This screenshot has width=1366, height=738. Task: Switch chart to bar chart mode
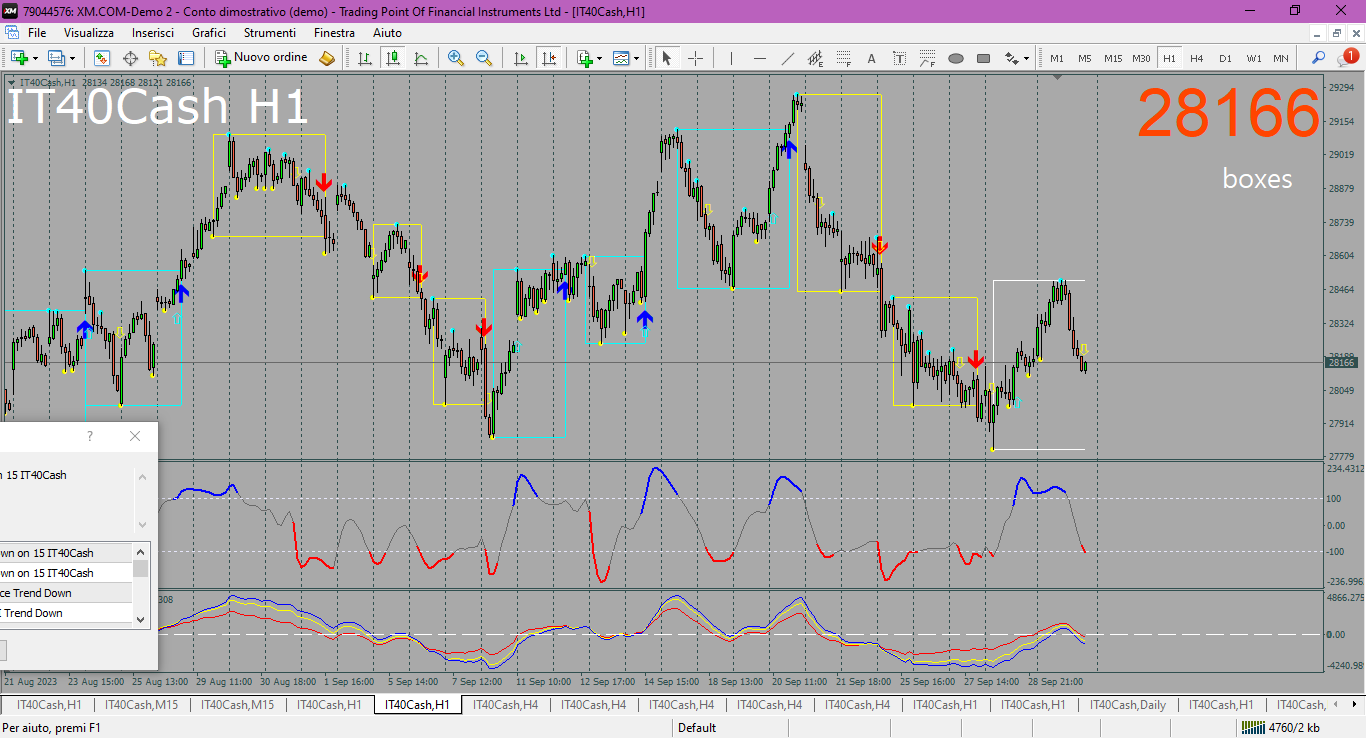365,58
